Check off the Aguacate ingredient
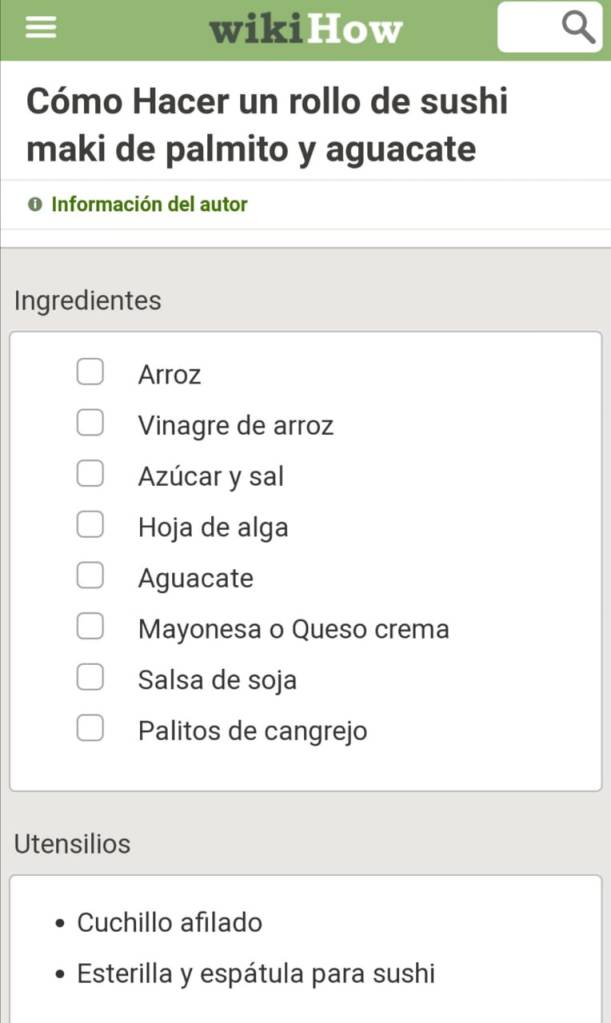 (x=91, y=577)
